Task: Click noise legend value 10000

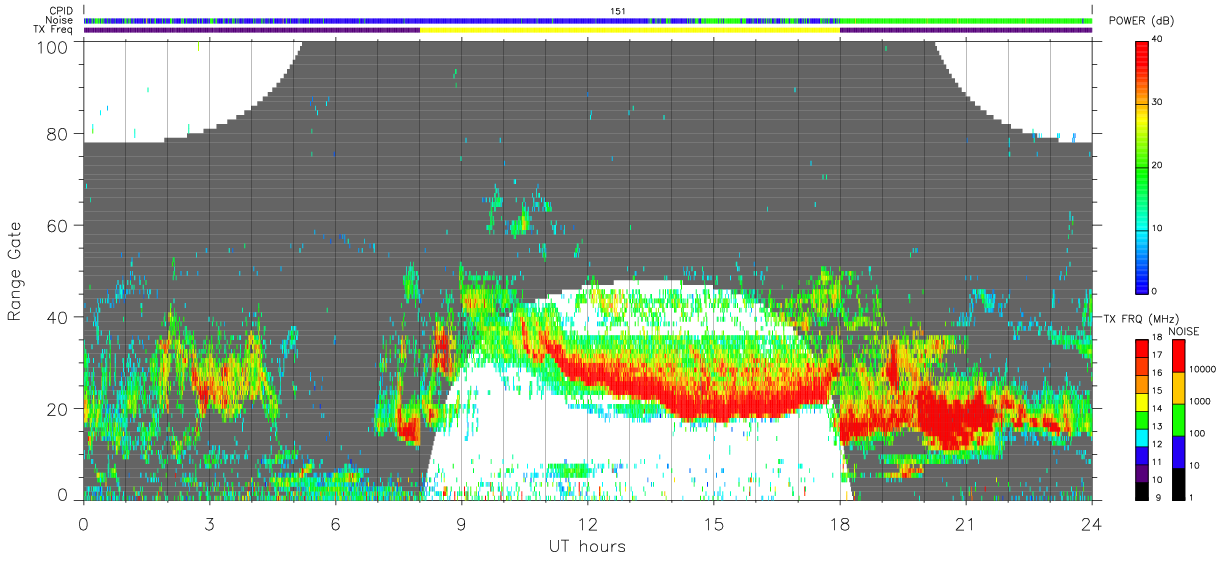Action: (x=1203, y=368)
